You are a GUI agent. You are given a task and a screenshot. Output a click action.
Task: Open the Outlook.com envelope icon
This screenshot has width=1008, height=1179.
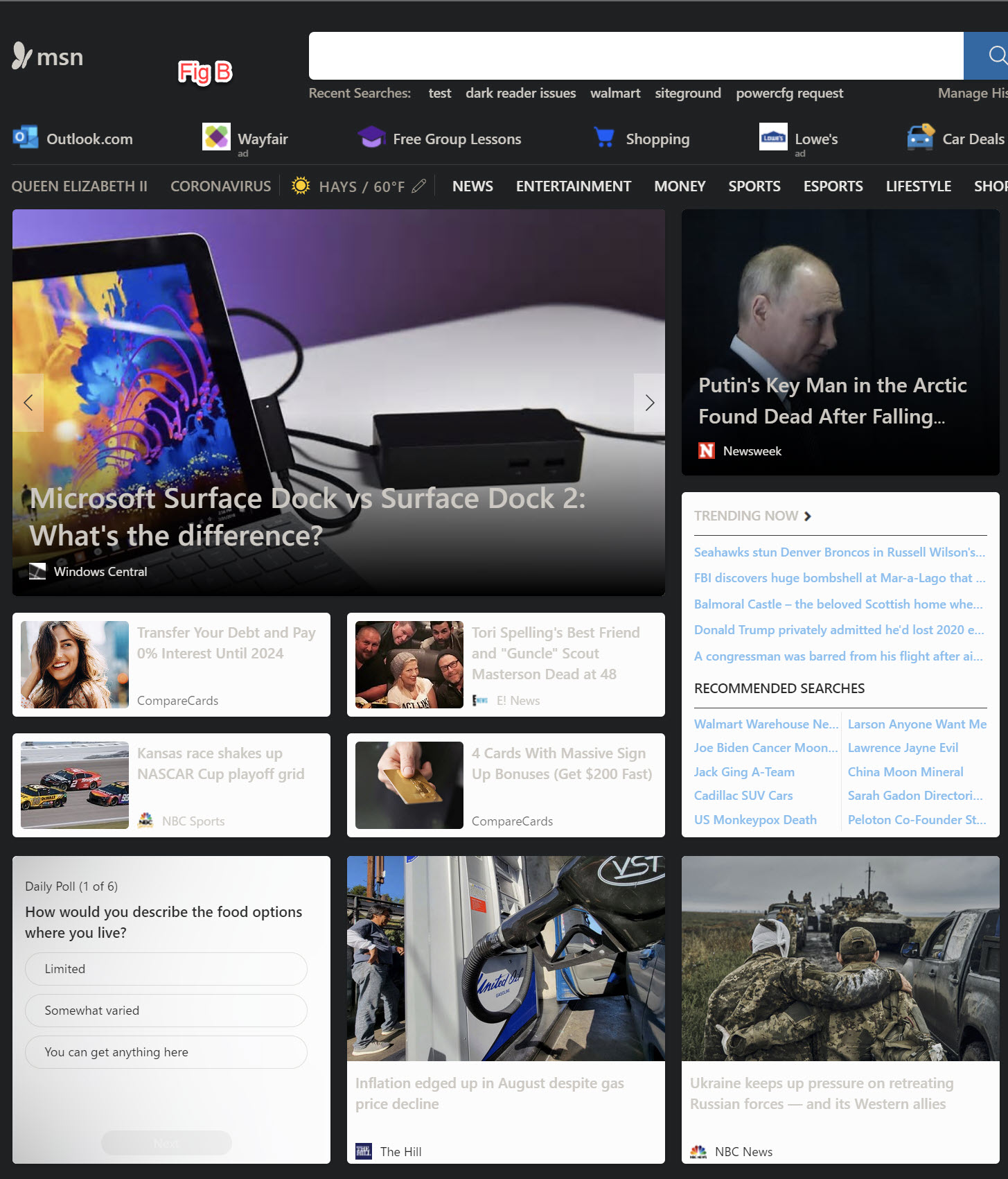pyautogui.click(x=26, y=137)
